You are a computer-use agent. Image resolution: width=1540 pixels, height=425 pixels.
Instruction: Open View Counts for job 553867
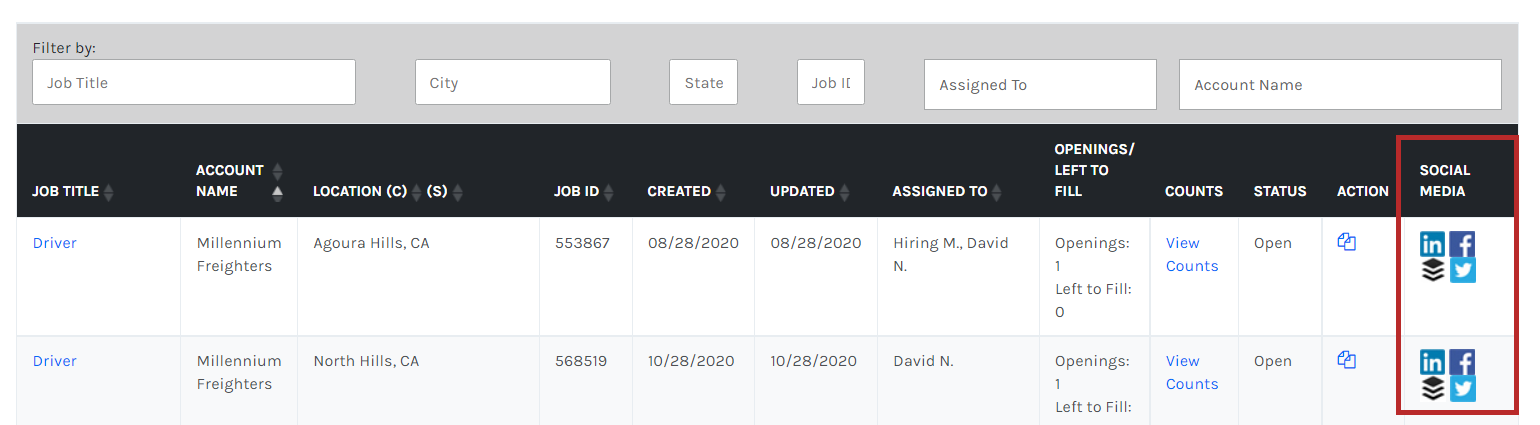coord(1191,254)
